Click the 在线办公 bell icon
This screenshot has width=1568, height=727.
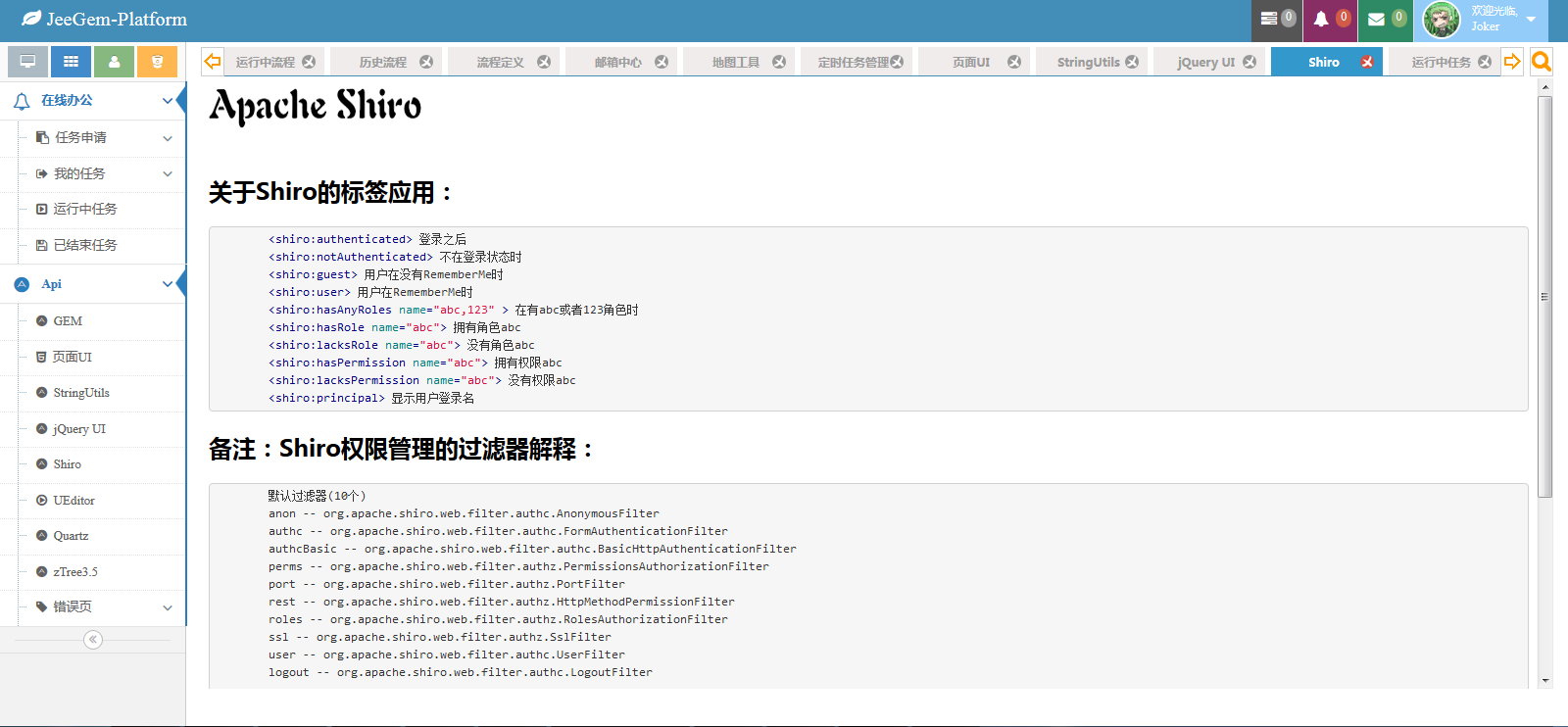(22, 101)
